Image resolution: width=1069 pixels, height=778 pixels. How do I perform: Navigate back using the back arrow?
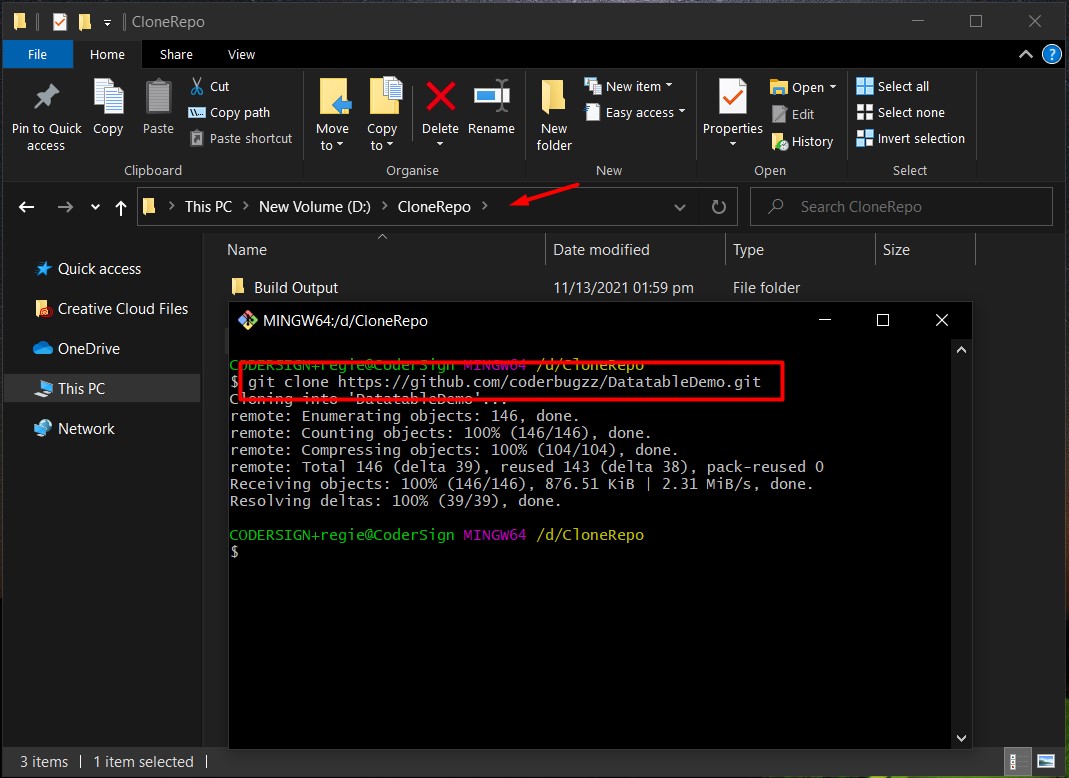(26, 207)
